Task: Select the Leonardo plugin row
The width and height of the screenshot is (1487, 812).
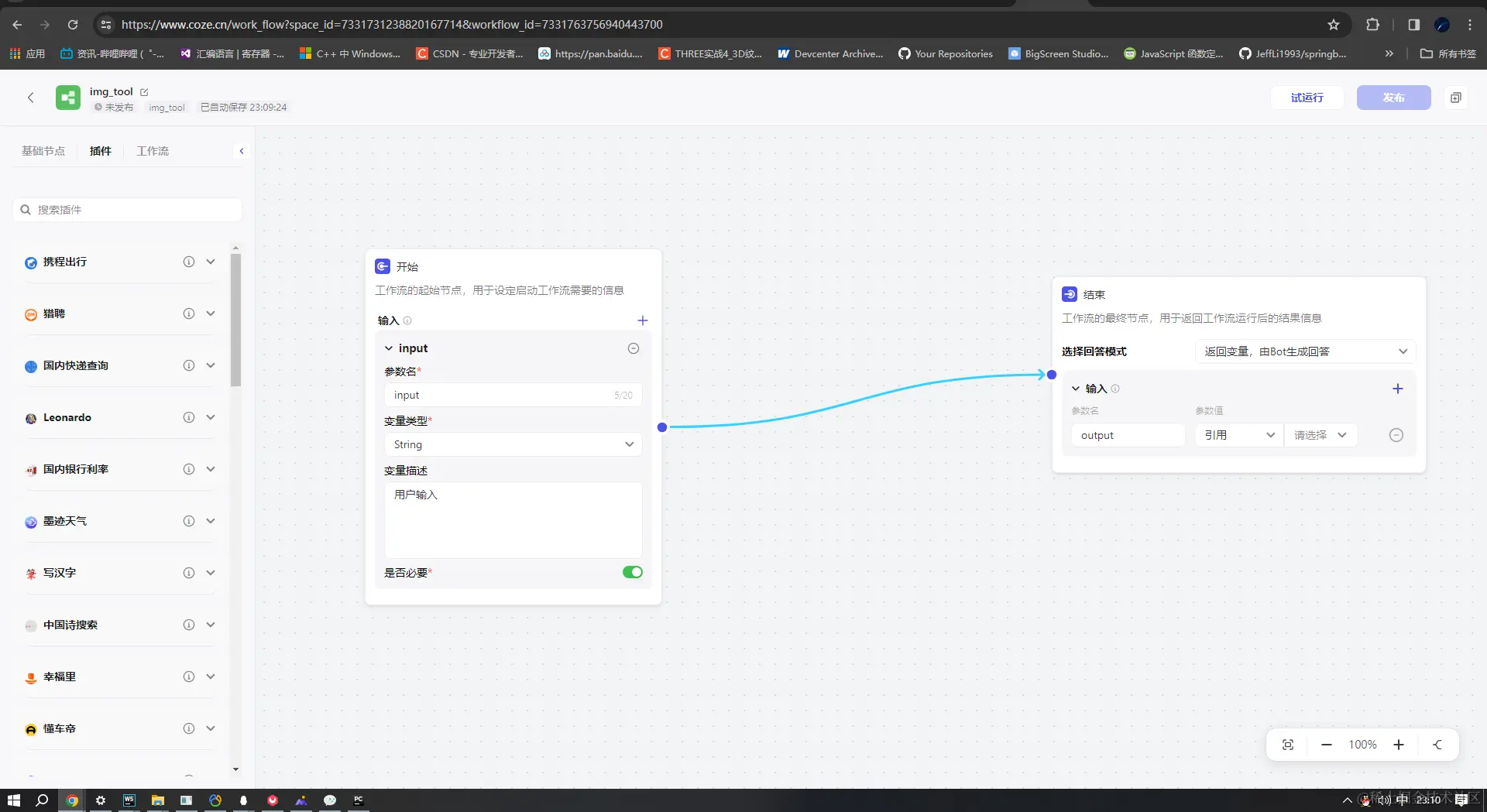Action: click(x=120, y=417)
